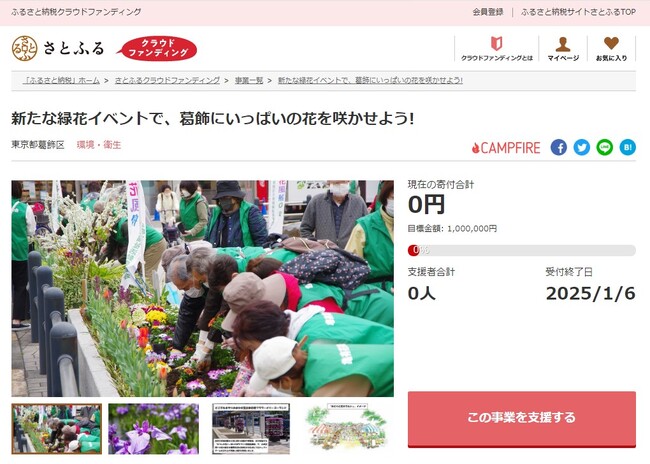Go to ふるさと納税サイトさとふるTOP link

tap(578, 12)
